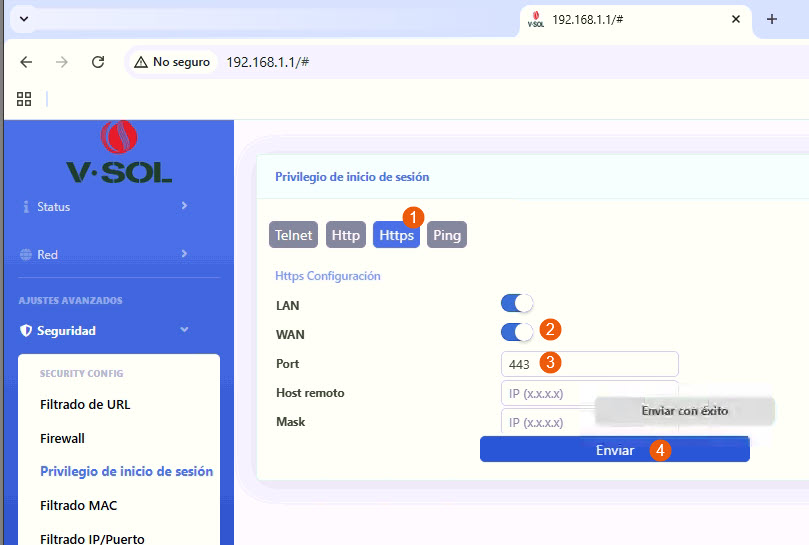Open the tab search dropdown arrow

[24, 20]
